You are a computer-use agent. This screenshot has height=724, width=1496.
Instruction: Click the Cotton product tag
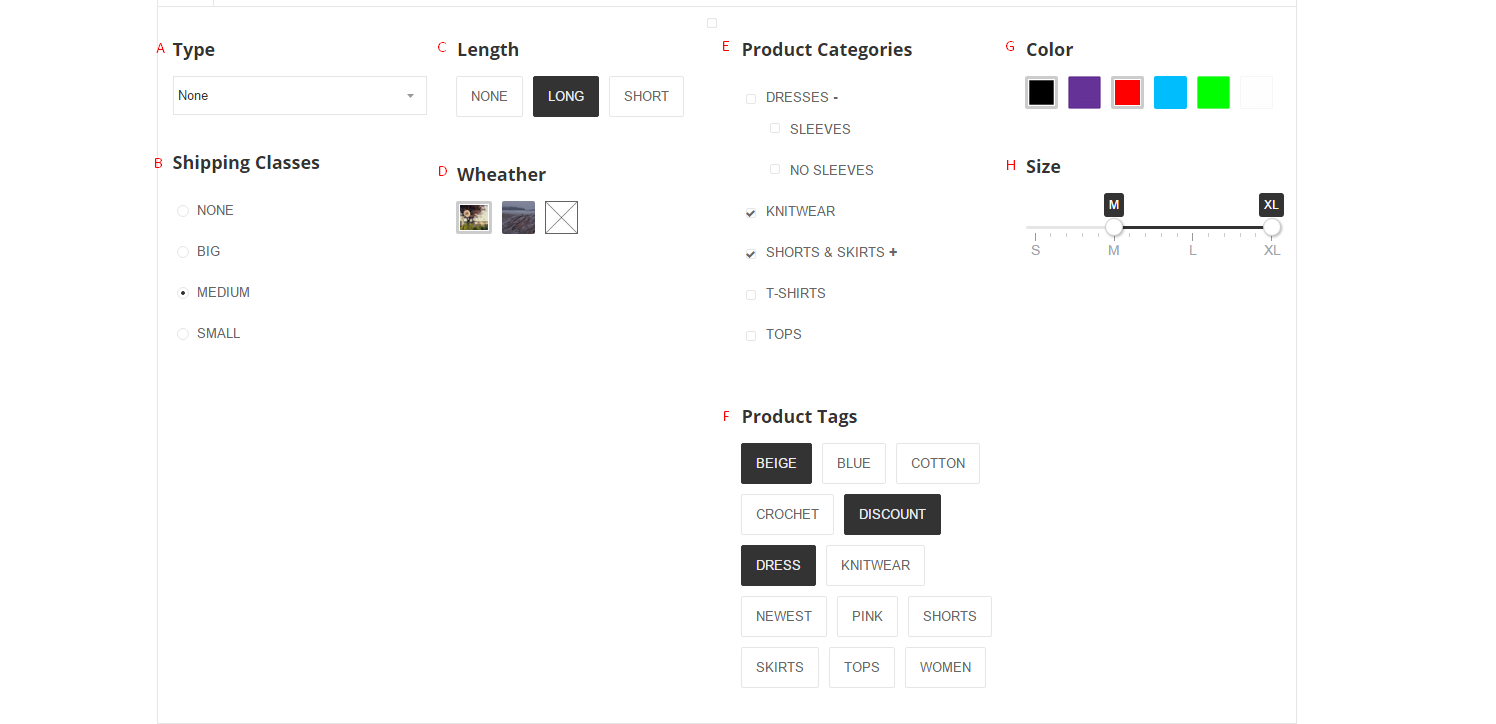[x=938, y=463]
